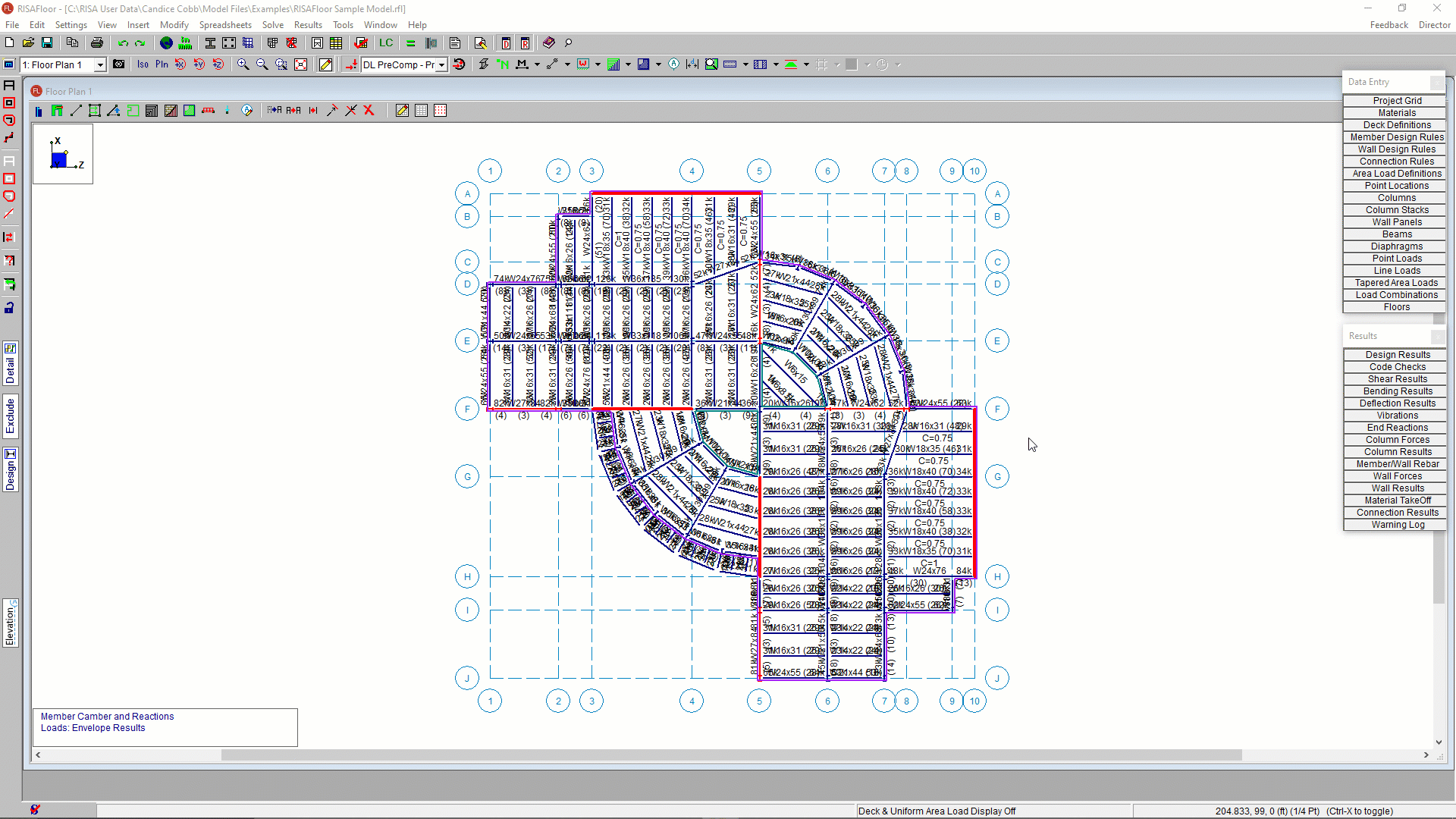Toggle the node labels N icon
1456x819 pixels.
pyautogui.click(x=503, y=64)
